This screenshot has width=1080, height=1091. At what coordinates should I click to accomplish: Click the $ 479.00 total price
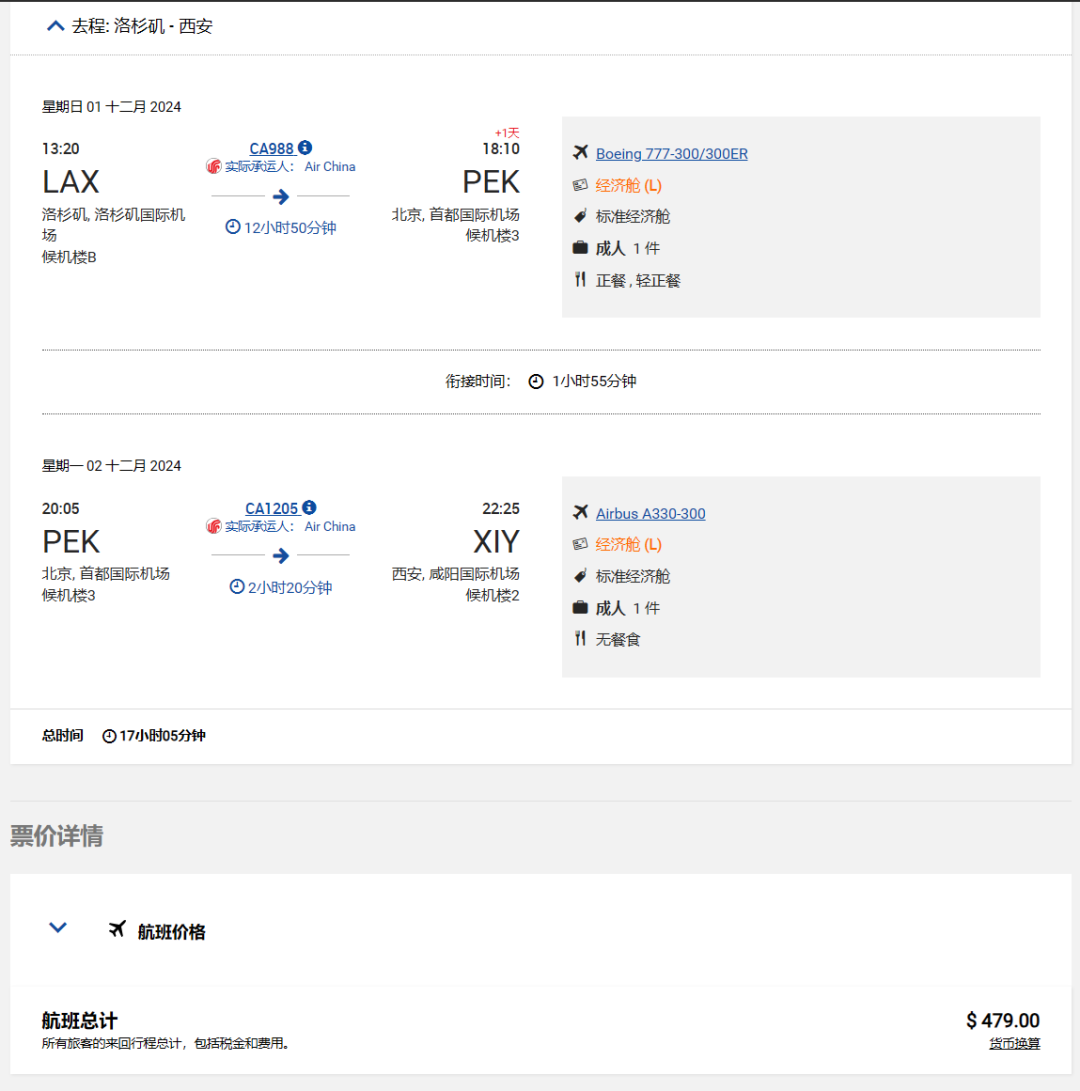tap(1003, 1021)
